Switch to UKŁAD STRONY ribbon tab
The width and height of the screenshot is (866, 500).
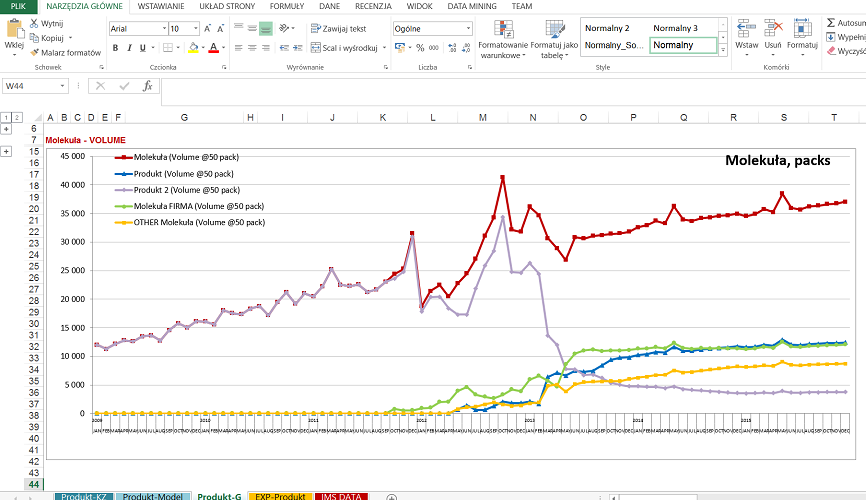[227, 7]
